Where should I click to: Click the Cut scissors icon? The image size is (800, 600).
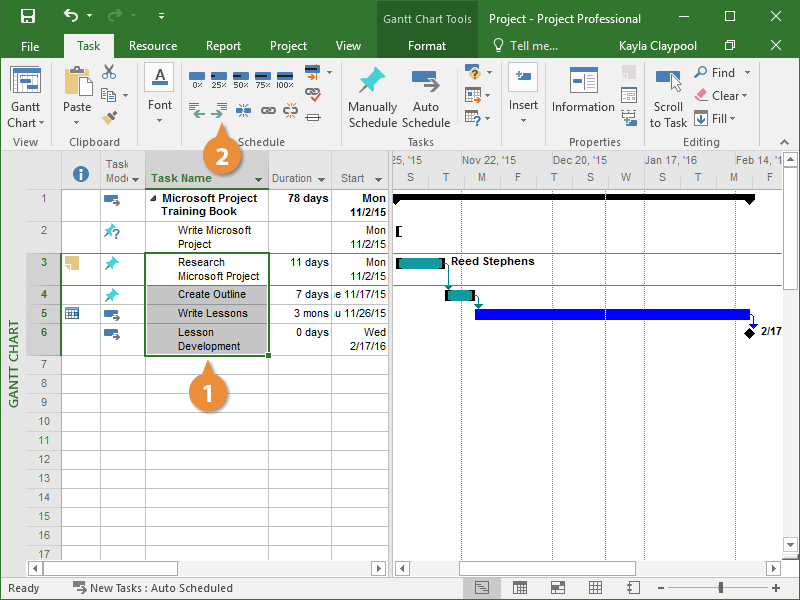tap(109, 73)
